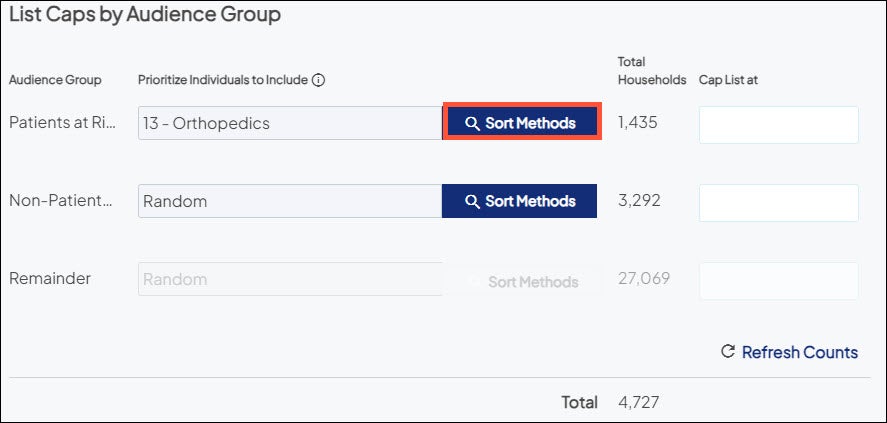The image size is (887, 423).
Task: Click the 1,435 households count
Action: (x=638, y=123)
